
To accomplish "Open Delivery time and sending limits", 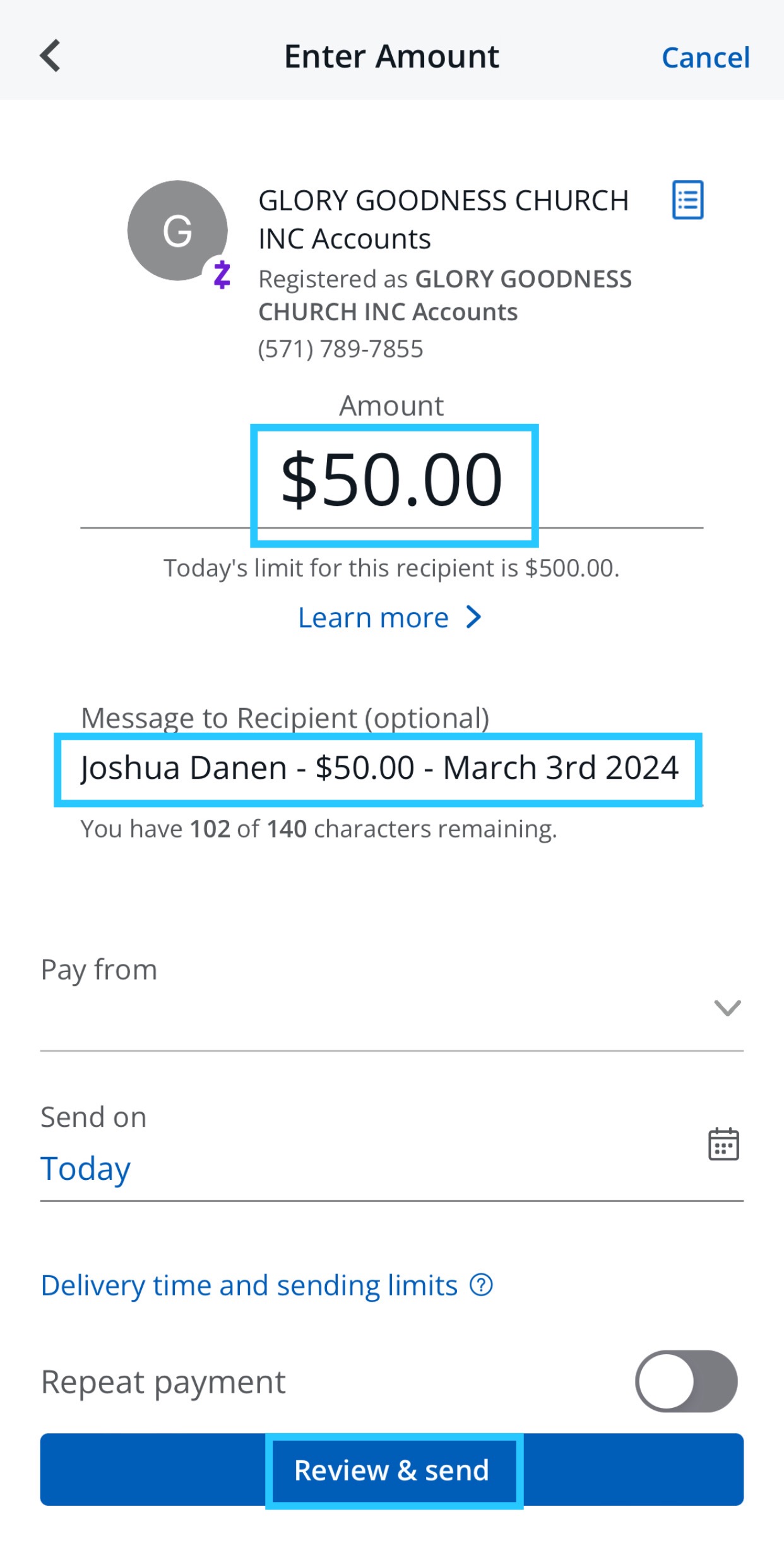I will (249, 1285).
